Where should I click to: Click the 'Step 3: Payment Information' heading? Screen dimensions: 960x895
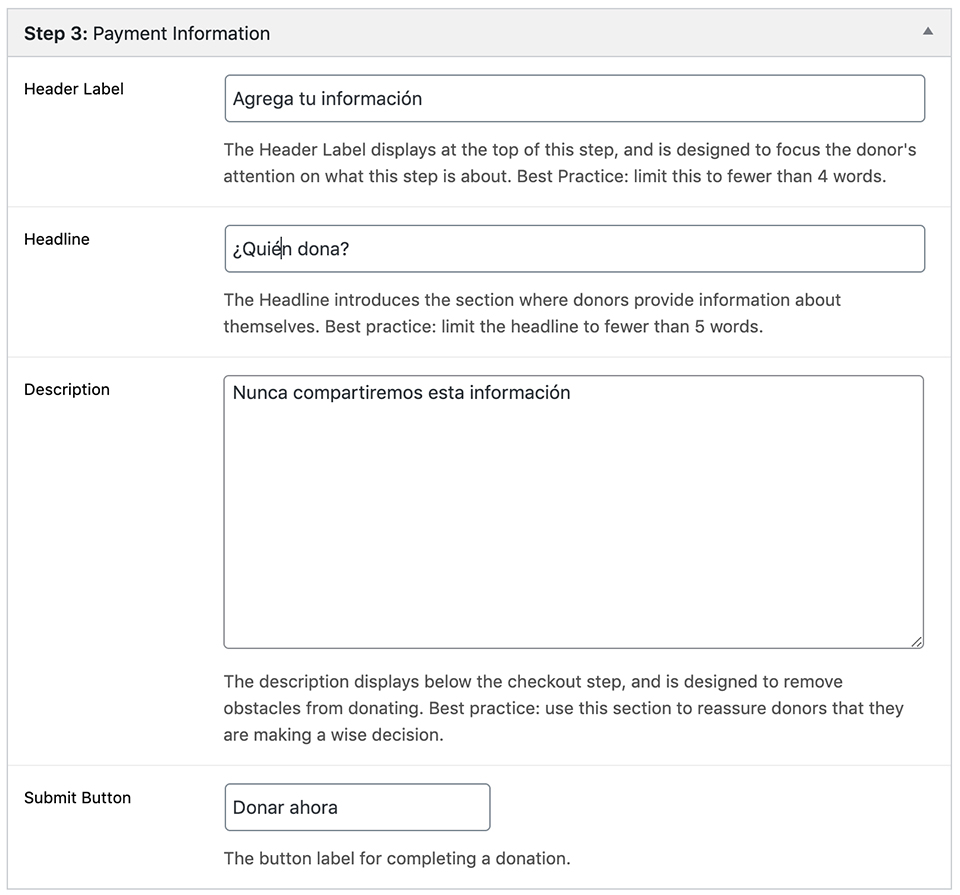coord(147,34)
